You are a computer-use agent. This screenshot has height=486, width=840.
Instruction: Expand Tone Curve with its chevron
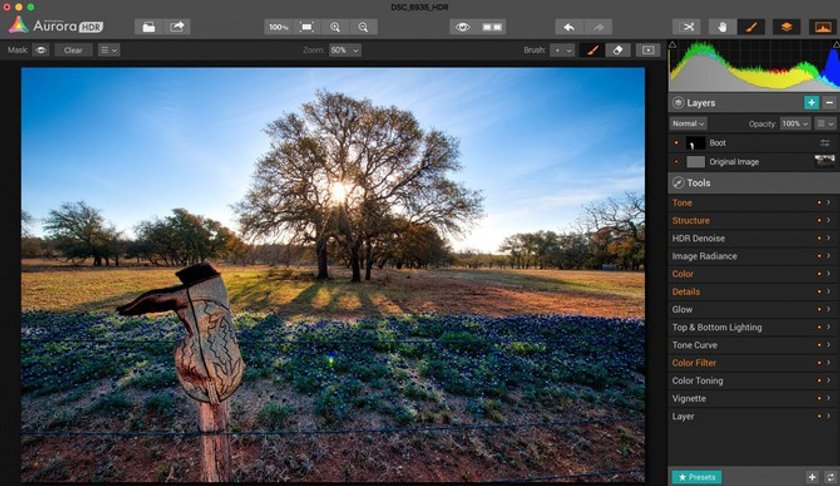click(828, 345)
